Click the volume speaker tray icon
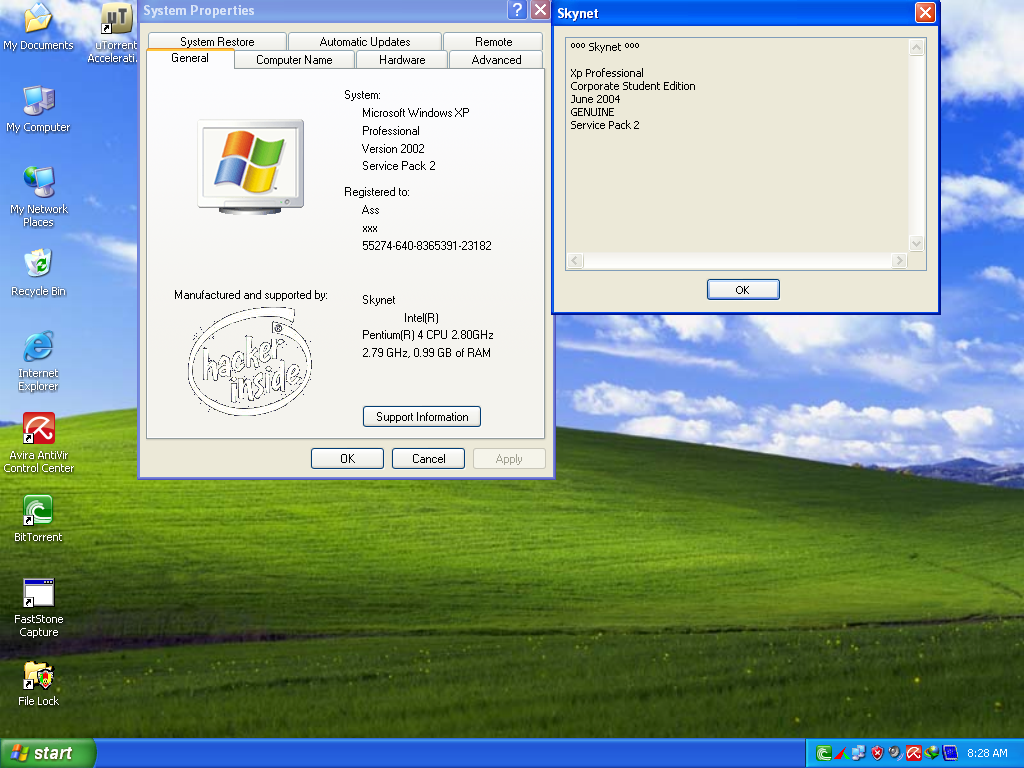This screenshot has width=1024, height=768. pyautogui.click(x=895, y=753)
